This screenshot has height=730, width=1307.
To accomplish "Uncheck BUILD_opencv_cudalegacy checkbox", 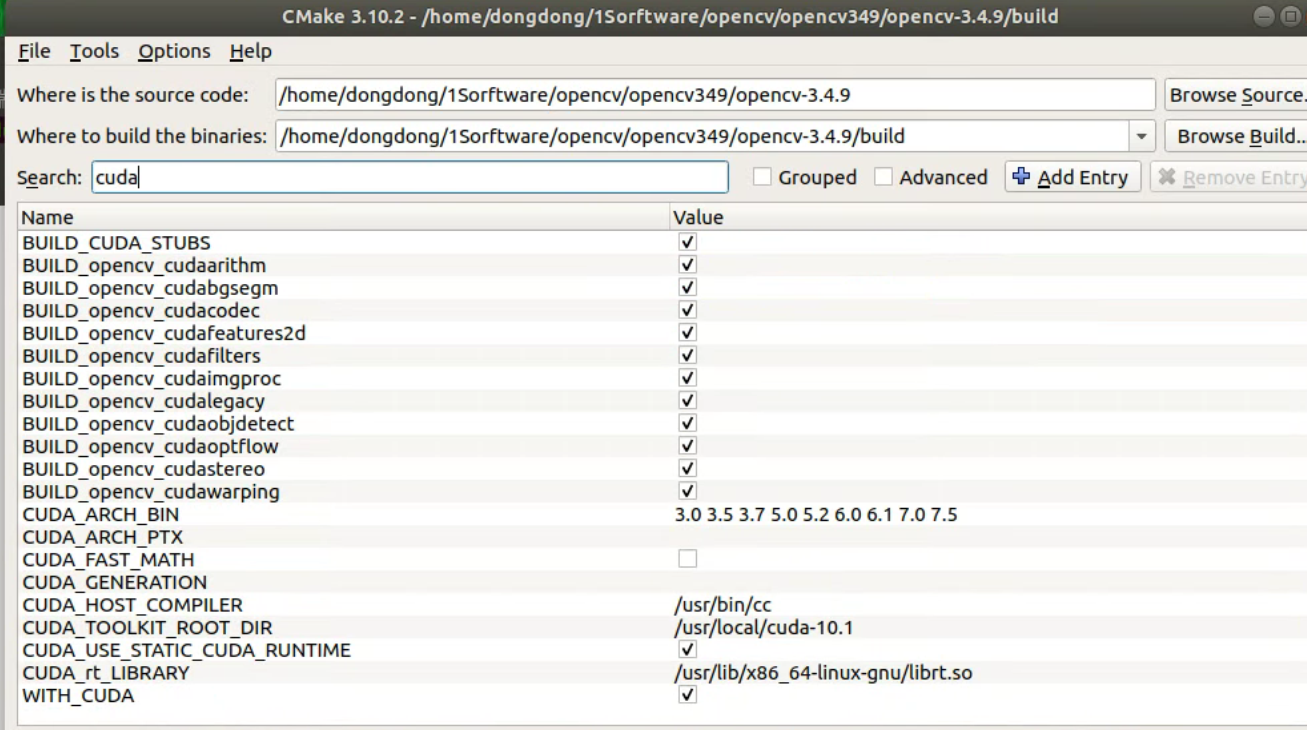I will click(687, 401).
